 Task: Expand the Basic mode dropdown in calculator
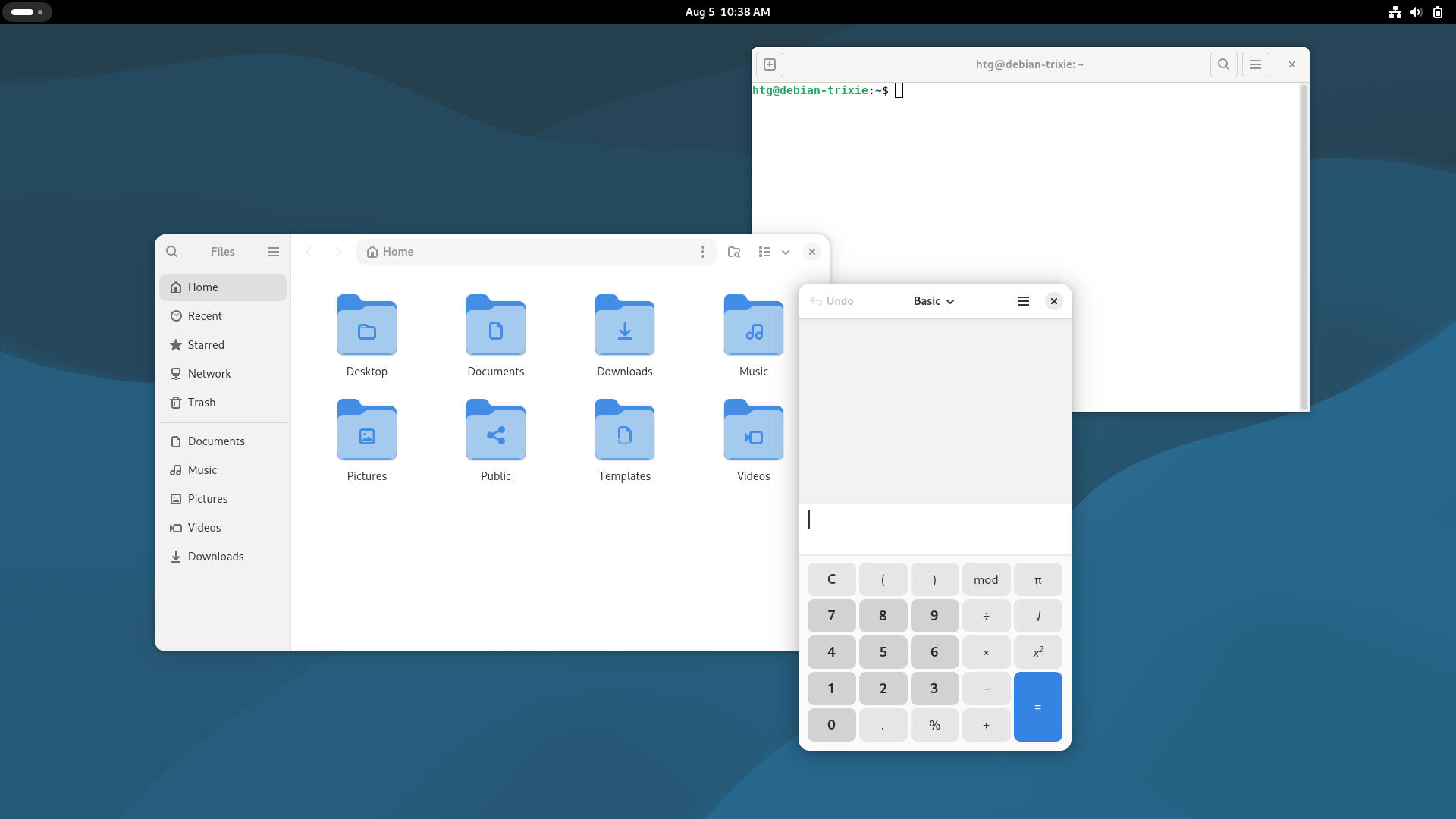click(934, 301)
